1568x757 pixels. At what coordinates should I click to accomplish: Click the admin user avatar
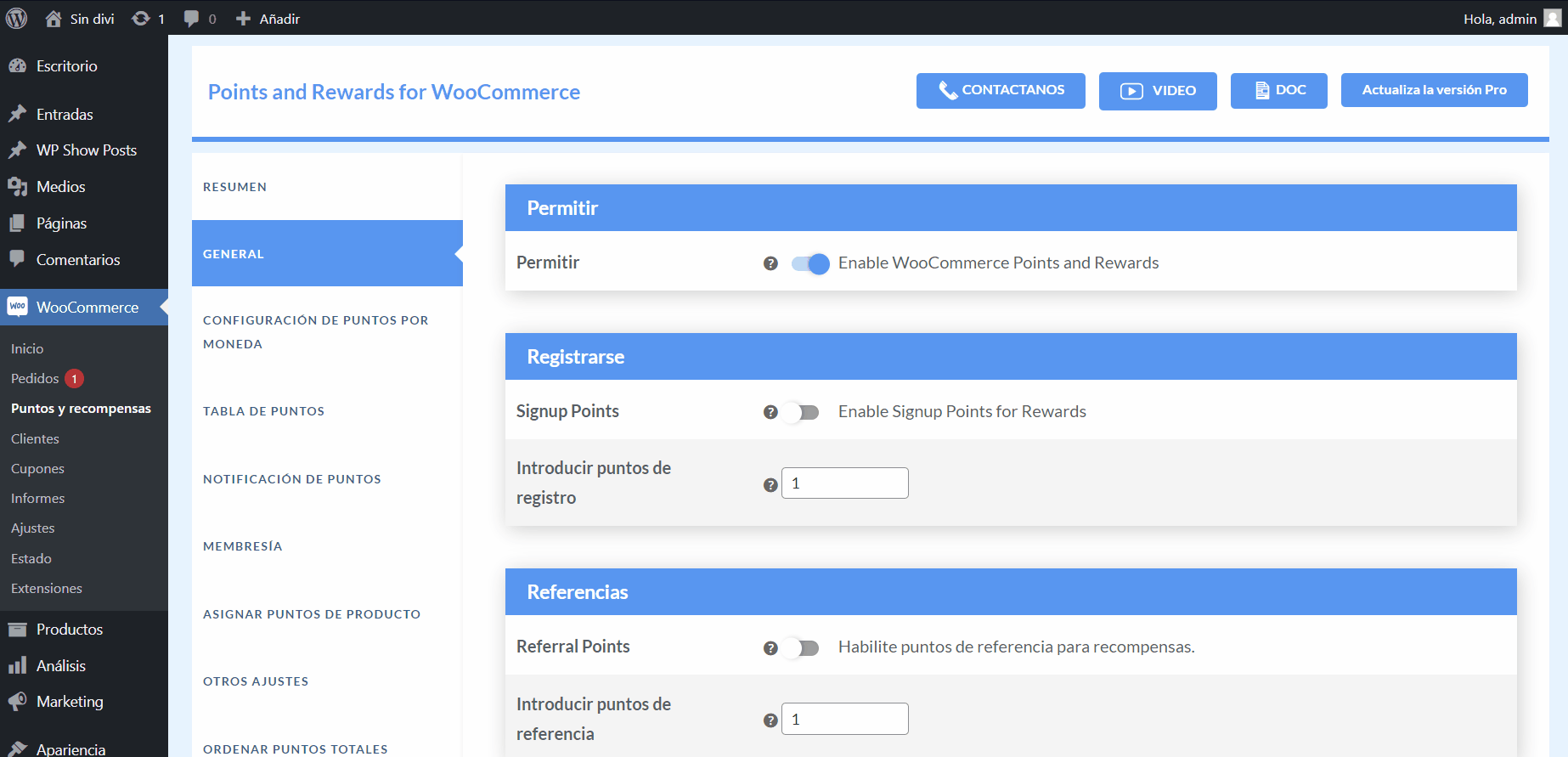pyautogui.click(x=1552, y=19)
